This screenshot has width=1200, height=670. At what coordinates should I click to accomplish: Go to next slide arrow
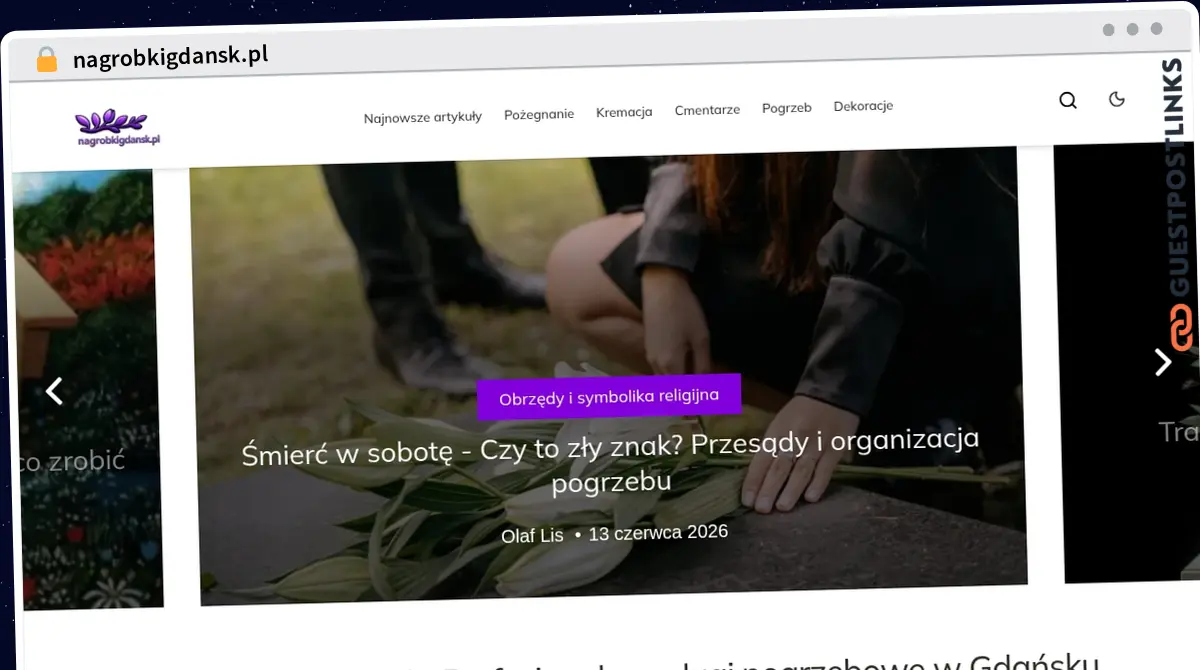pyautogui.click(x=1162, y=362)
